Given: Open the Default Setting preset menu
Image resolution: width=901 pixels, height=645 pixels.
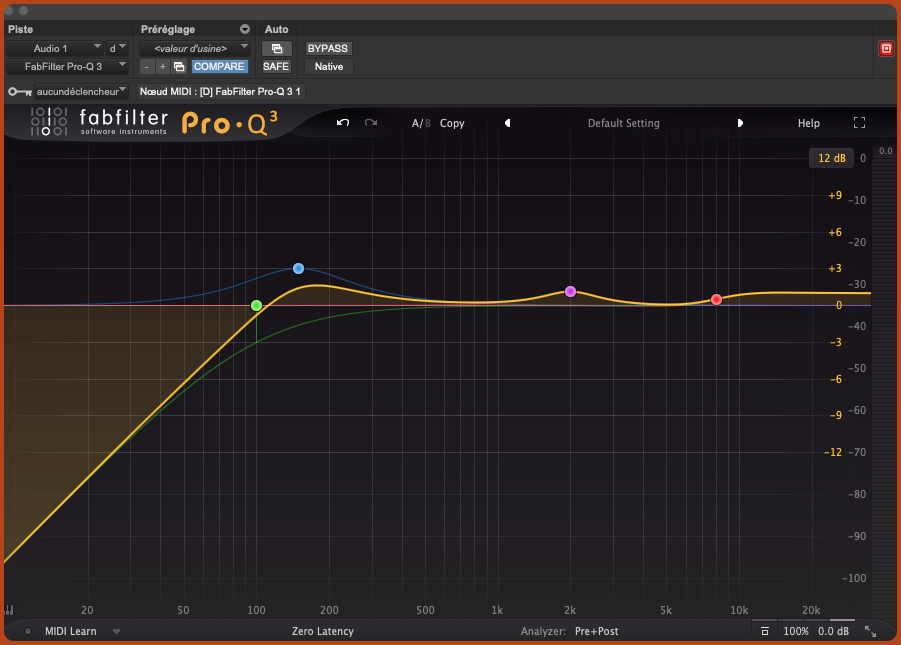Looking at the screenshot, I should point(623,123).
